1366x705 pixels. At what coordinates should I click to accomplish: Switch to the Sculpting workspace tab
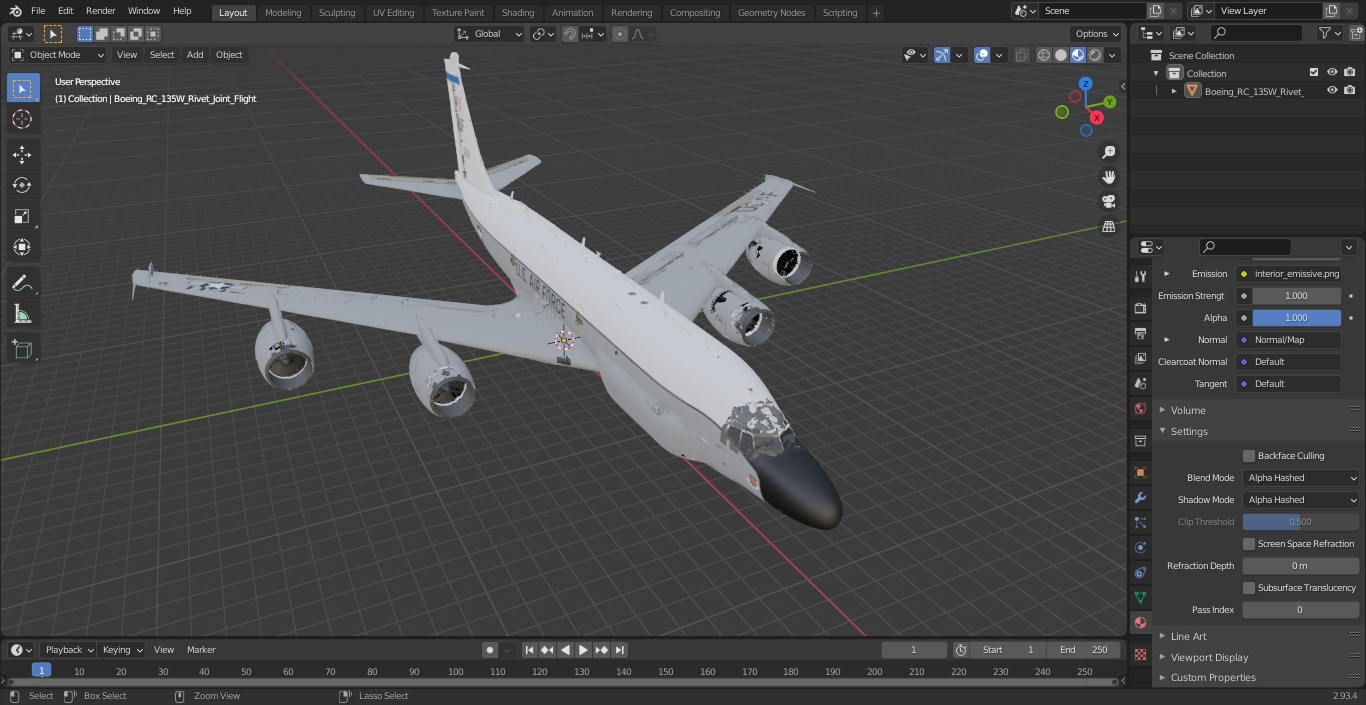pos(337,12)
